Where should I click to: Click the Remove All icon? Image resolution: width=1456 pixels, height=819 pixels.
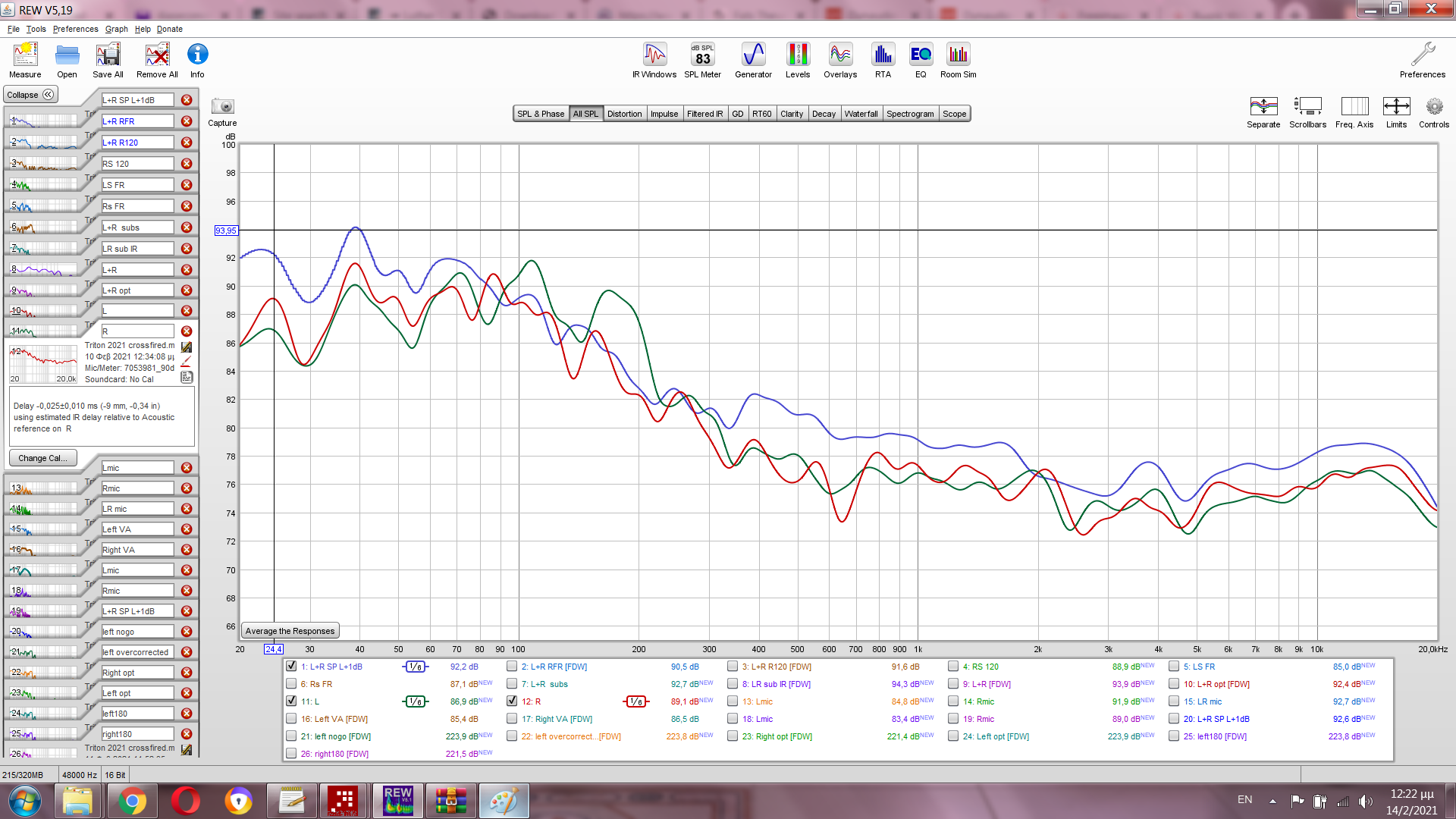pyautogui.click(x=157, y=60)
